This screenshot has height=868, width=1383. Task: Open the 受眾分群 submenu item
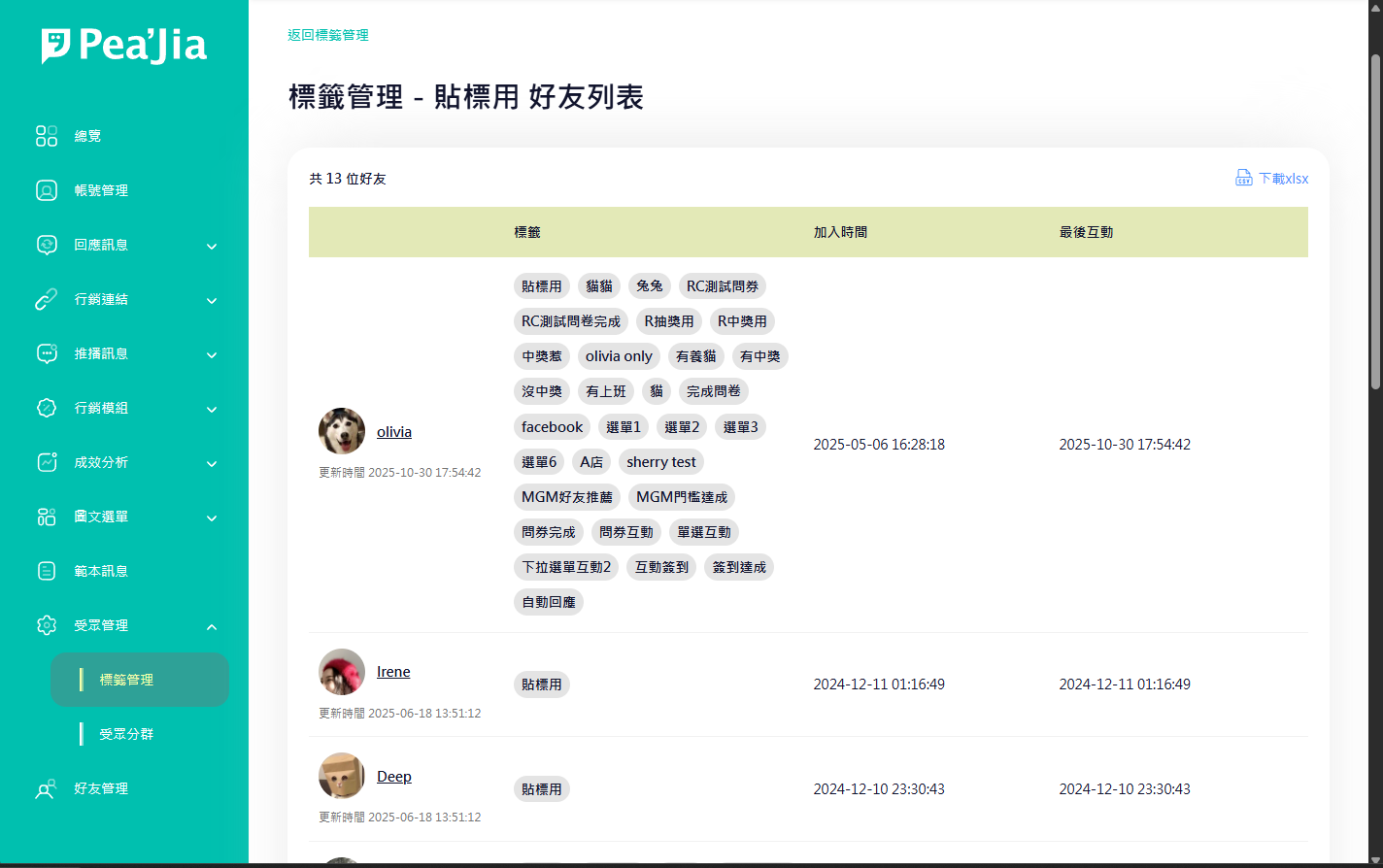pos(126,734)
